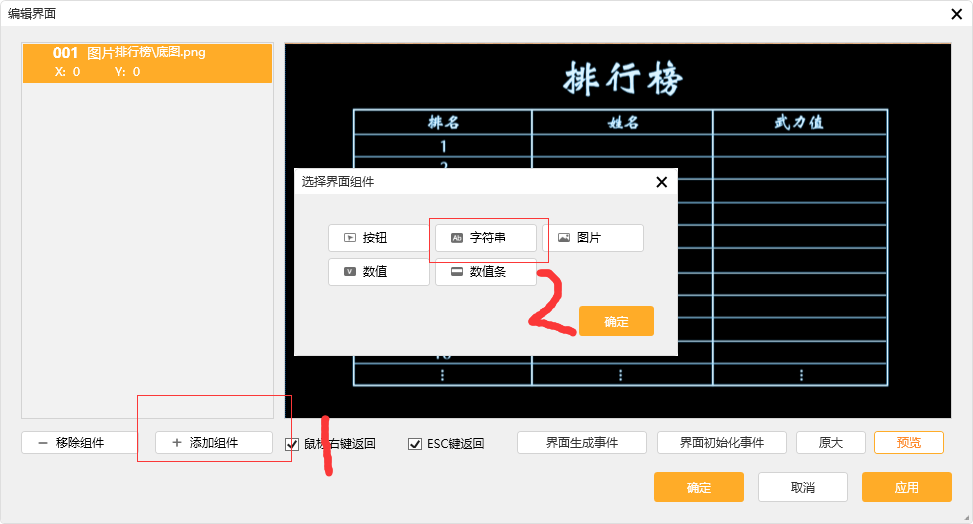Viewport: 973px width, 524px height.
Task: Select the 数值 (value) component
Action: pos(378,272)
